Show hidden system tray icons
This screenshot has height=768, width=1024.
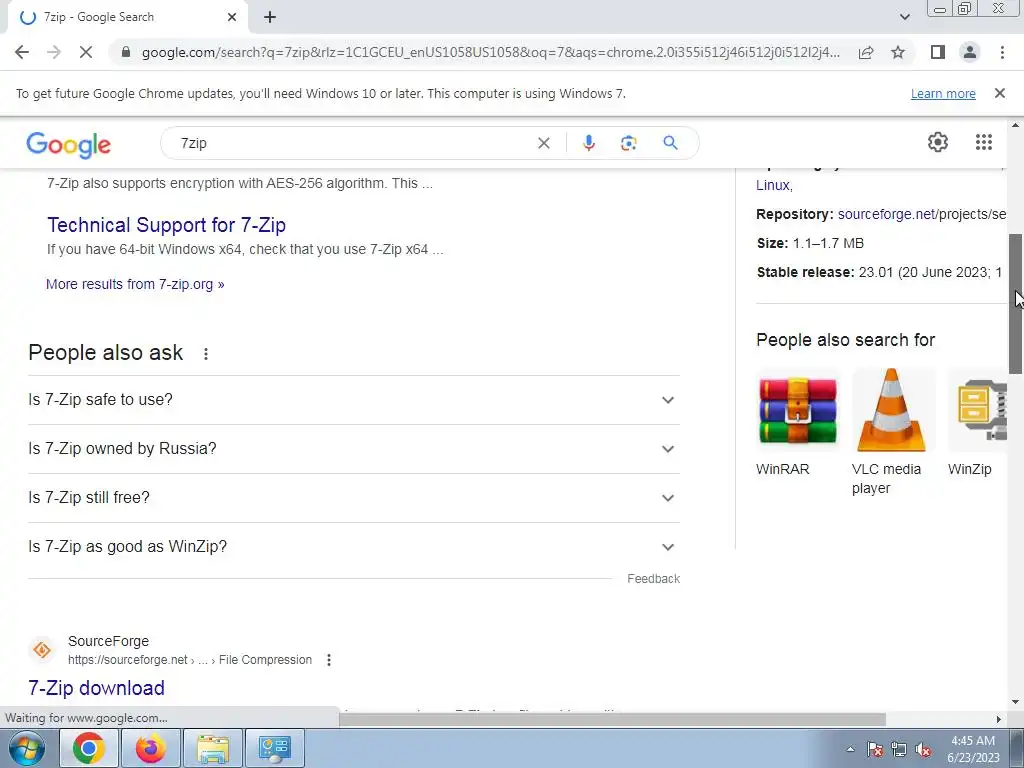pos(850,749)
